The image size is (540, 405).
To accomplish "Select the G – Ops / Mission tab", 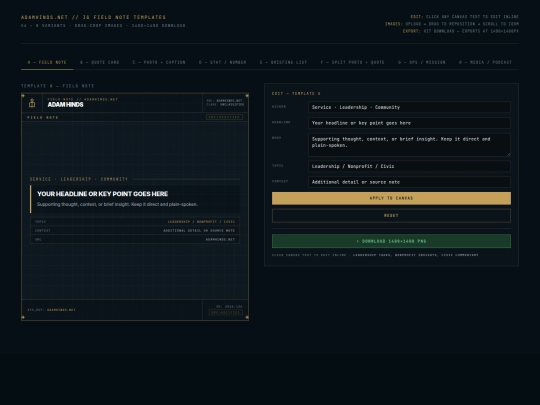I will (x=422, y=62).
